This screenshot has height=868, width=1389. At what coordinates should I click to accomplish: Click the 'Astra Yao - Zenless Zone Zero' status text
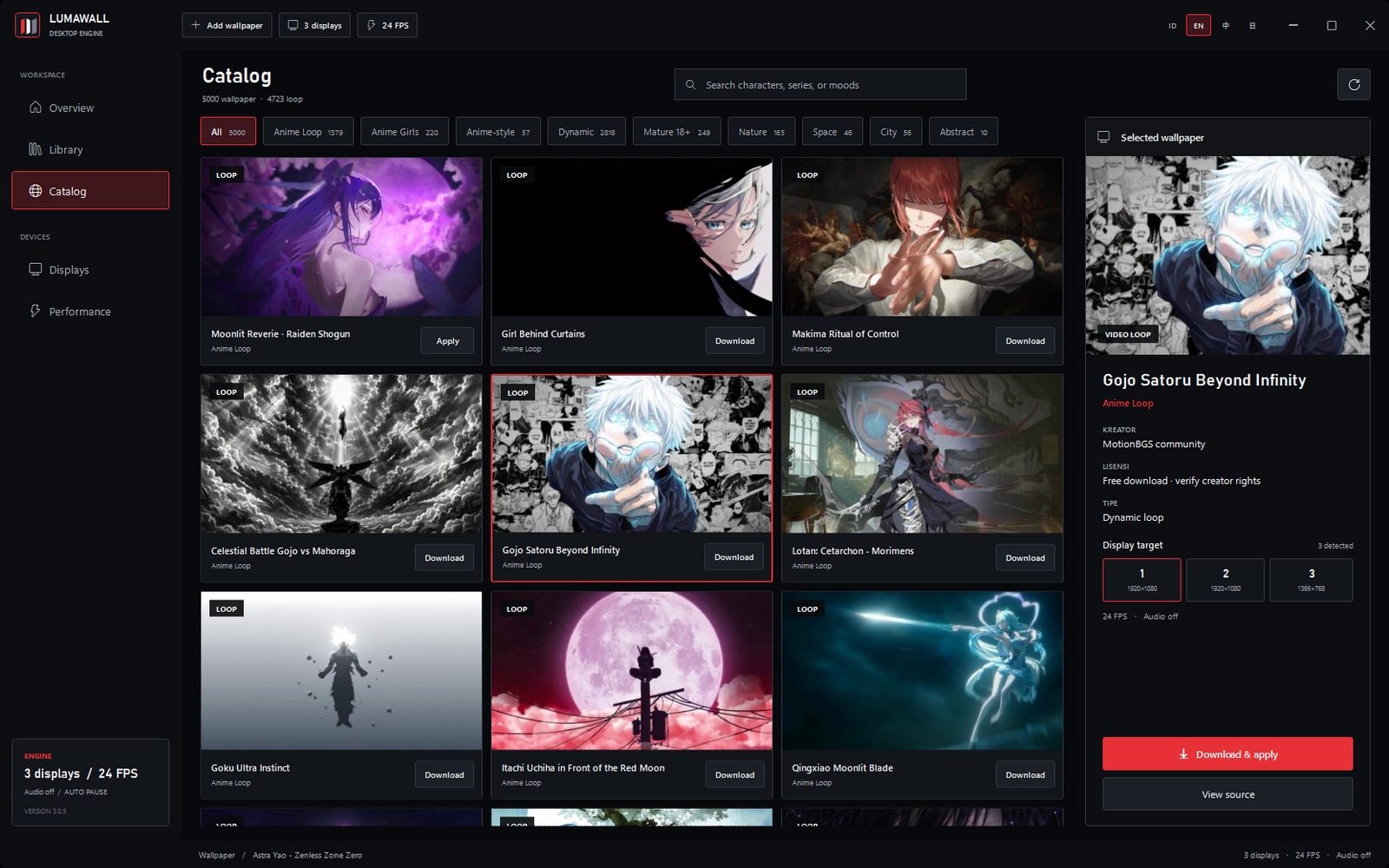[x=307, y=855]
